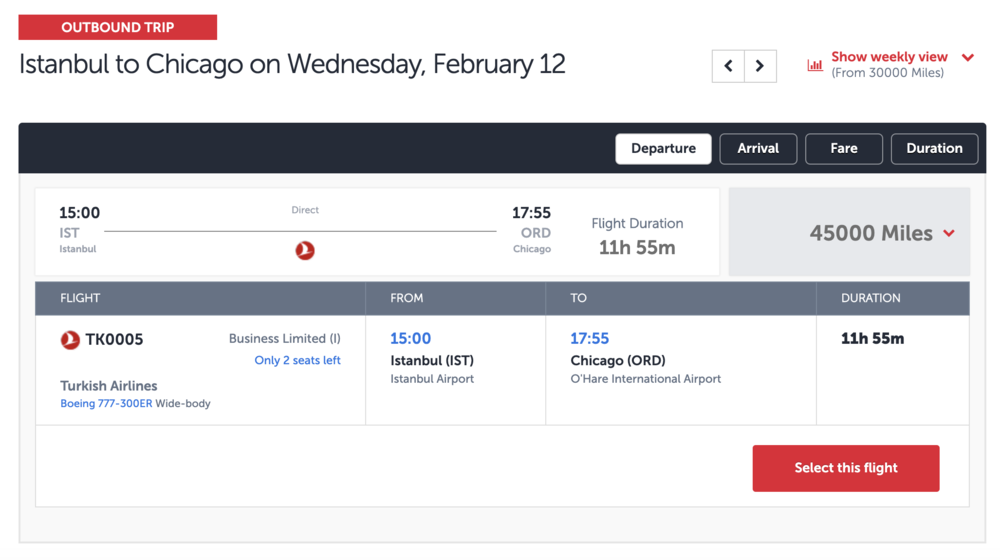
Task: Sort flights by Departure
Action: pos(663,148)
